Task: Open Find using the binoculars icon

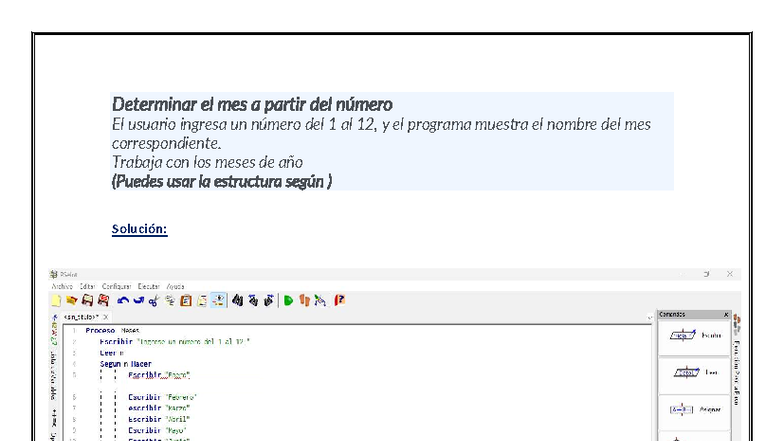Action: [x=238, y=300]
